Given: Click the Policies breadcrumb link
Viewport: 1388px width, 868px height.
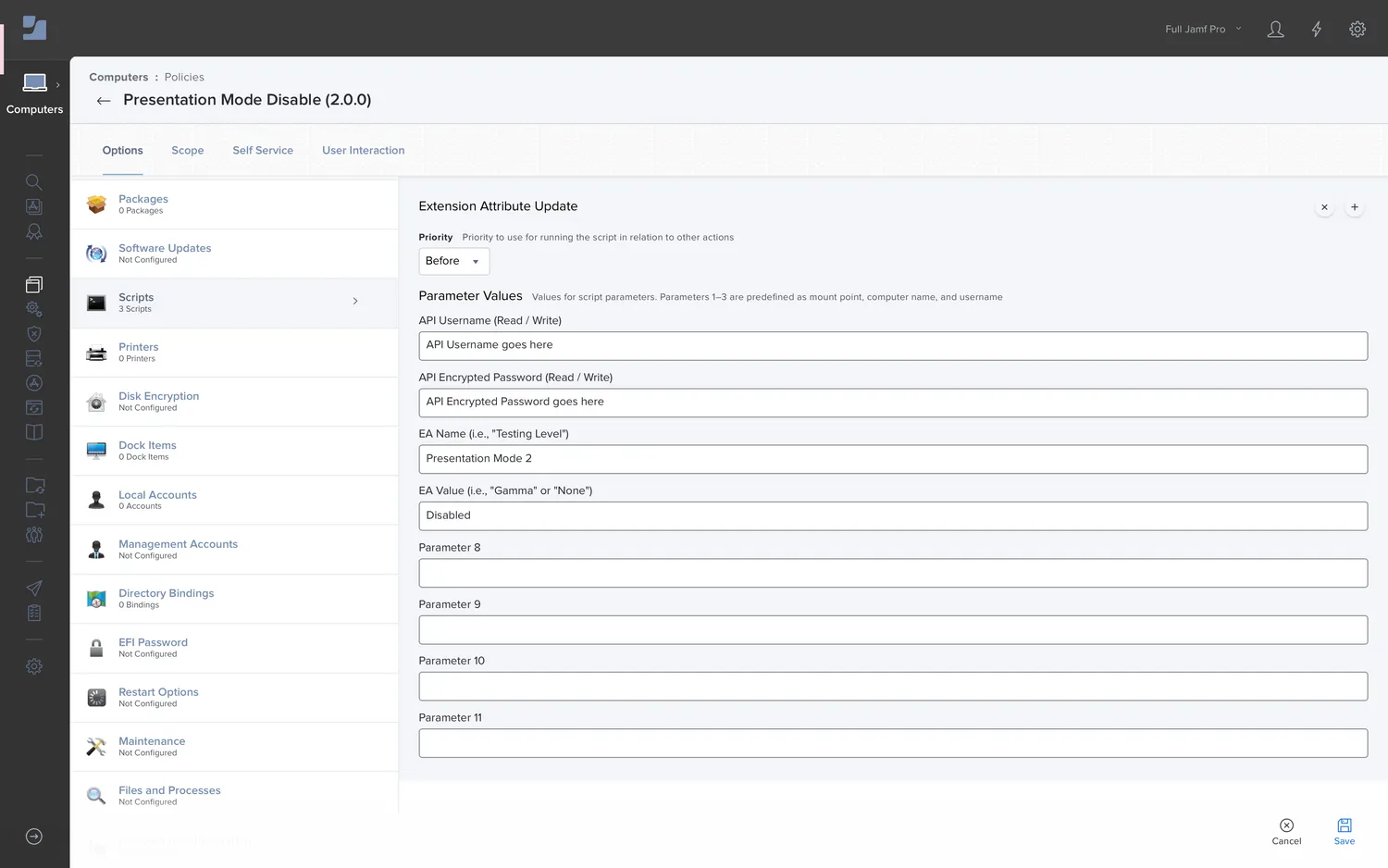Looking at the screenshot, I should (x=184, y=77).
